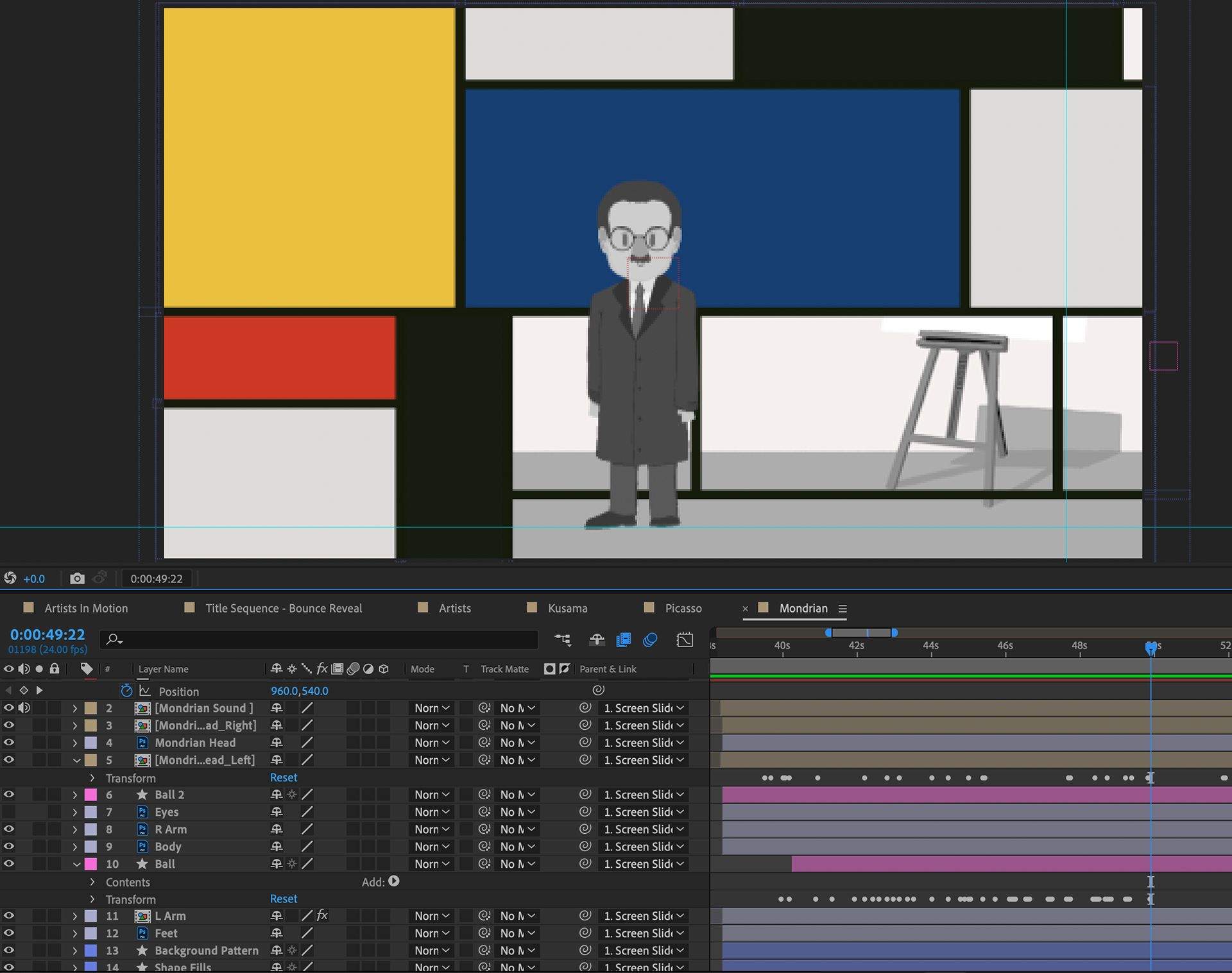Click the pink label swatch of Ball 2
The image size is (1232, 973).
click(91, 795)
